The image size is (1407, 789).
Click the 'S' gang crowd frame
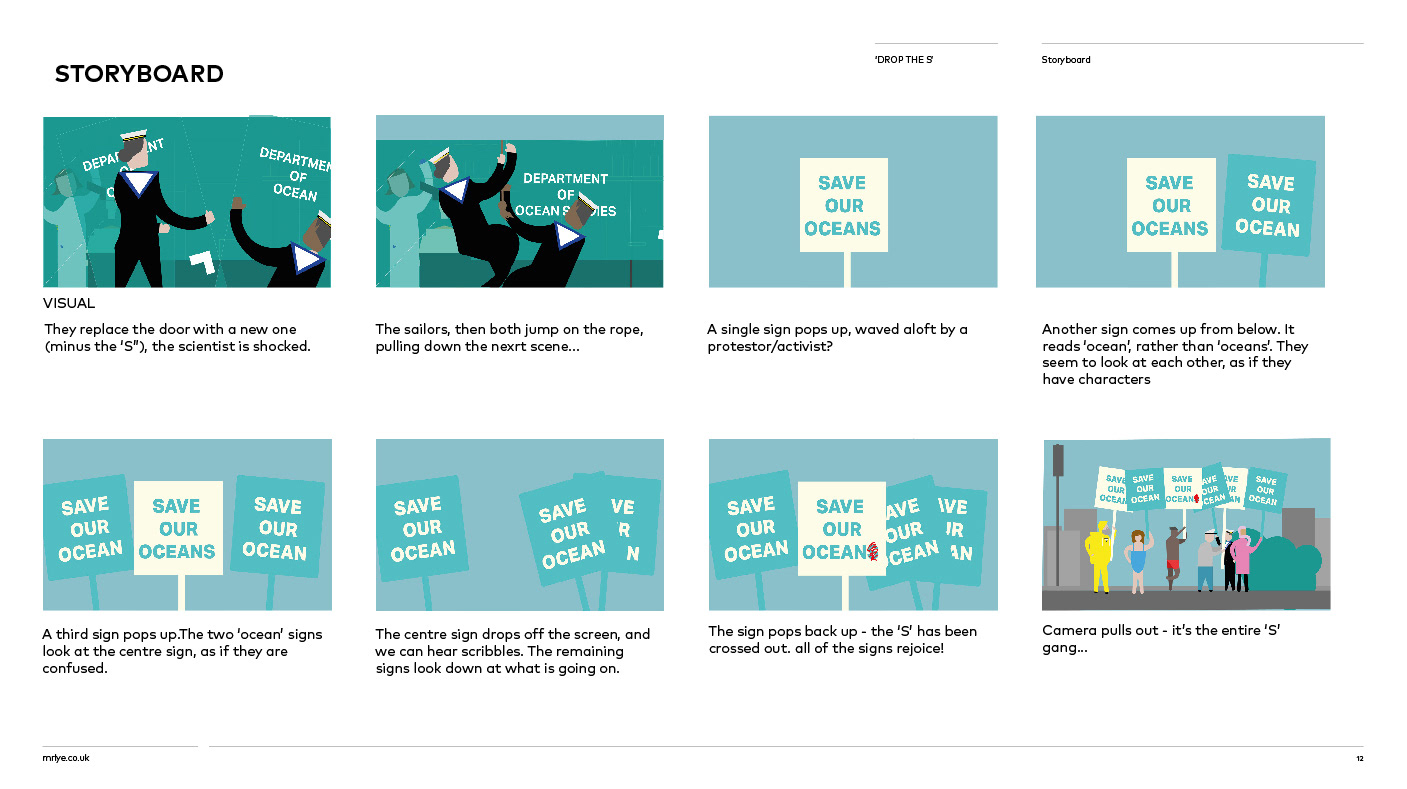tap(1186, 524)
